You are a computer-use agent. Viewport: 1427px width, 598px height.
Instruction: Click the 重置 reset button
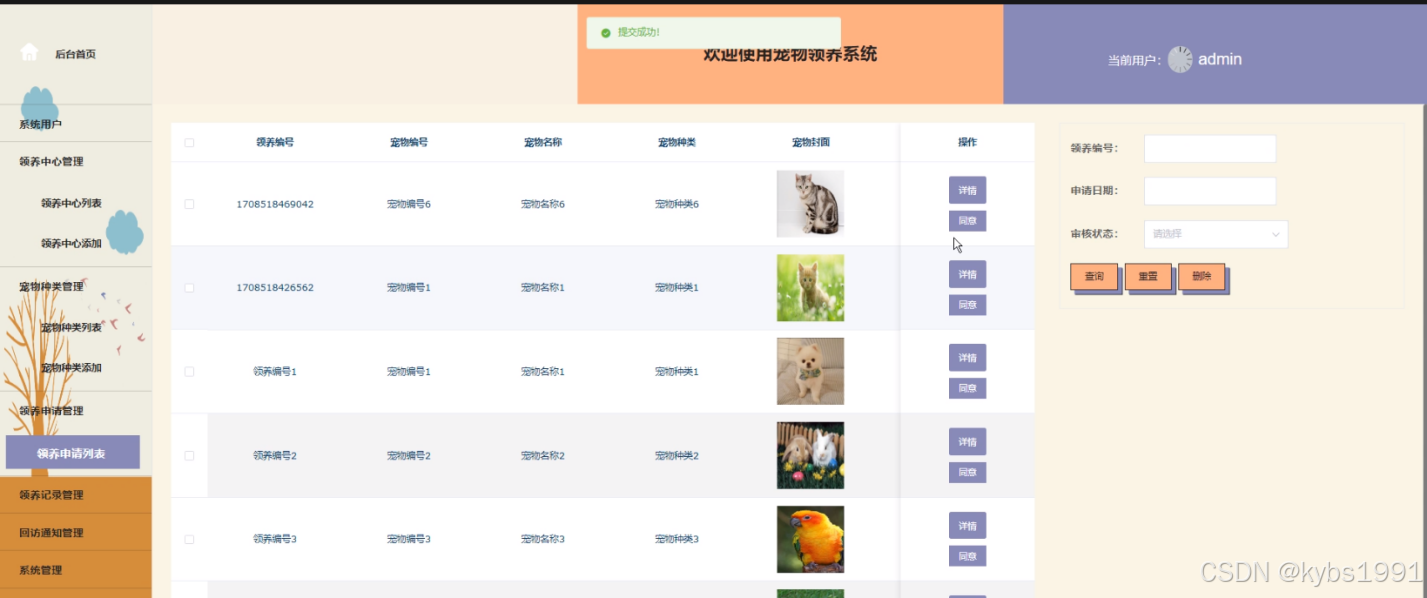point(1148,276)
